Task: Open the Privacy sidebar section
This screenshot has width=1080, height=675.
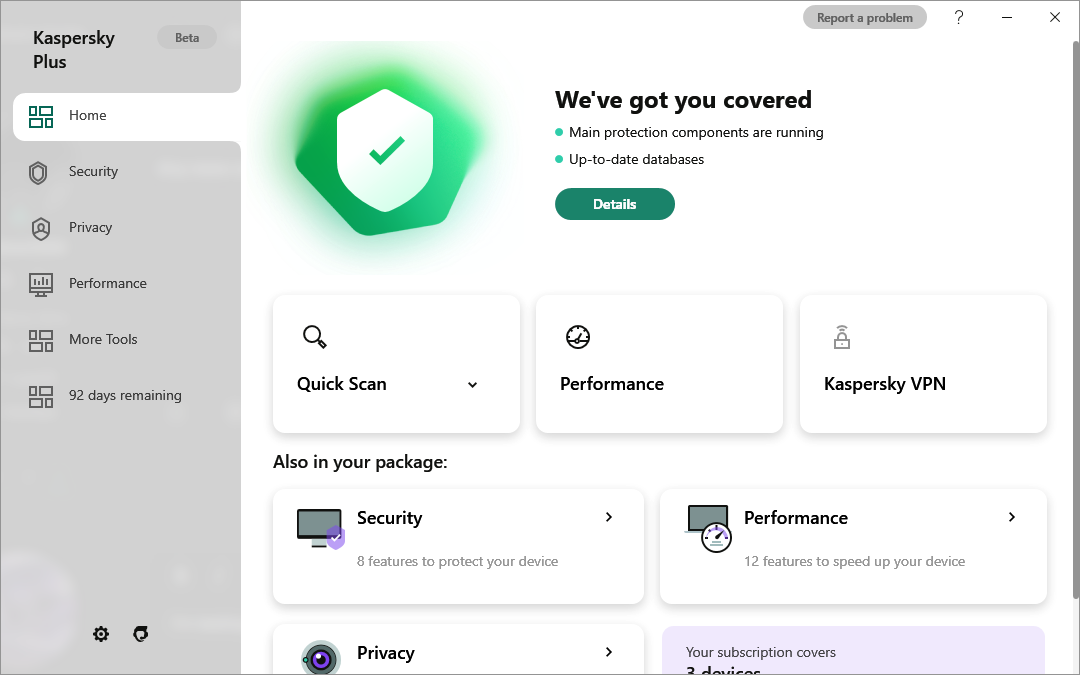Action: tap(90, 228)
